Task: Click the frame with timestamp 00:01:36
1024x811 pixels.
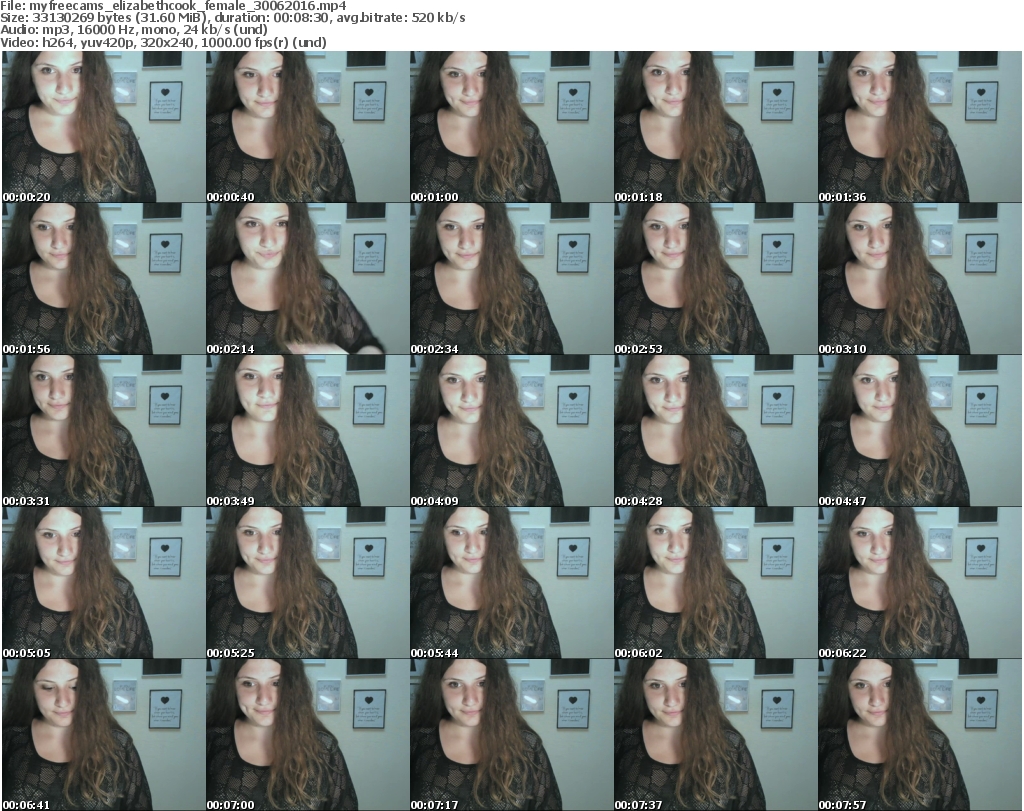Action: [x=919, y=127]
